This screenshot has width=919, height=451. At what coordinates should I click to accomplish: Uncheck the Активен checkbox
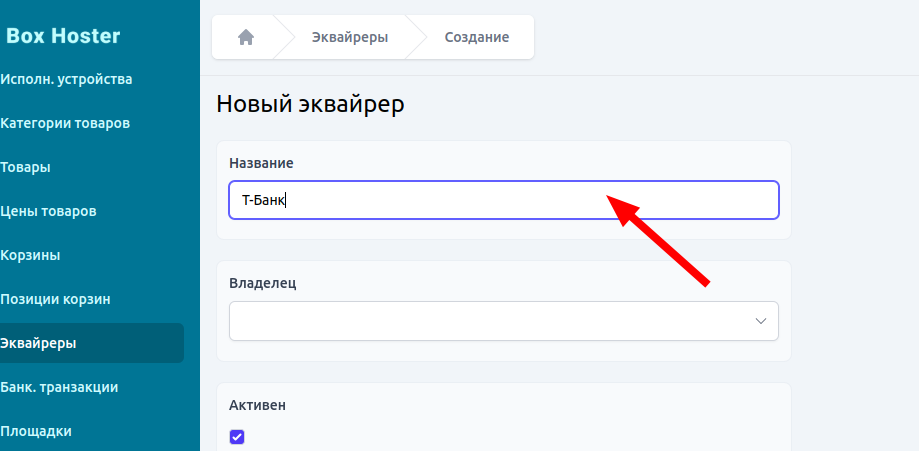237,436
